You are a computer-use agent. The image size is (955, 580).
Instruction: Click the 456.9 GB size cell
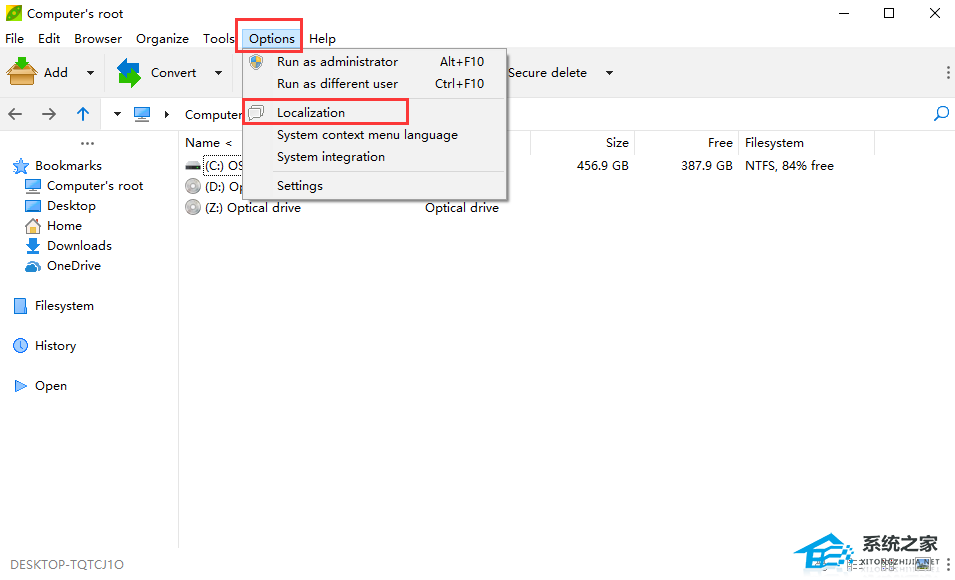pyautogui.click(x=602, y=166)
